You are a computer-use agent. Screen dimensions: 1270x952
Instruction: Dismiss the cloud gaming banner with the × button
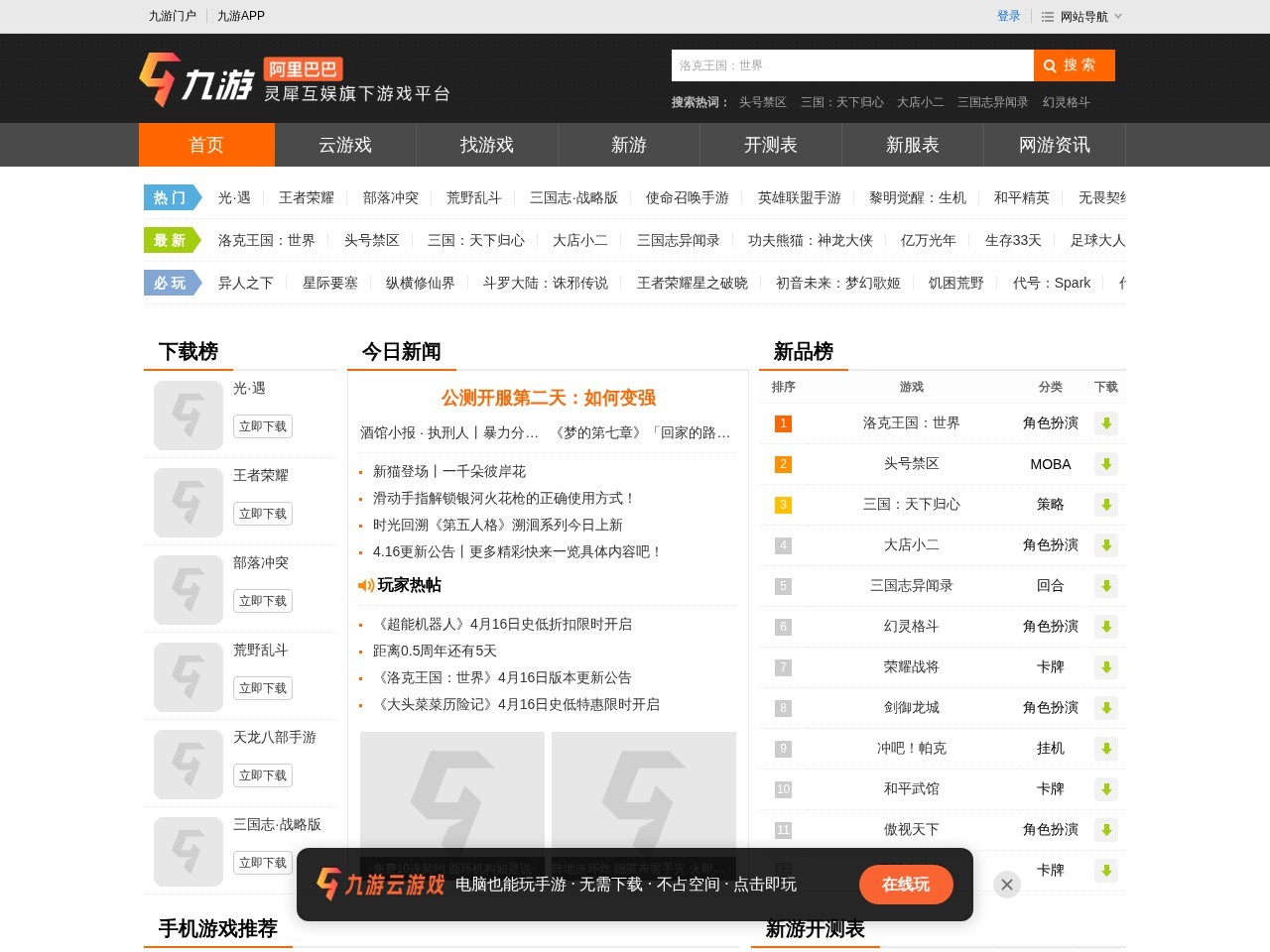coord(1007,884)
